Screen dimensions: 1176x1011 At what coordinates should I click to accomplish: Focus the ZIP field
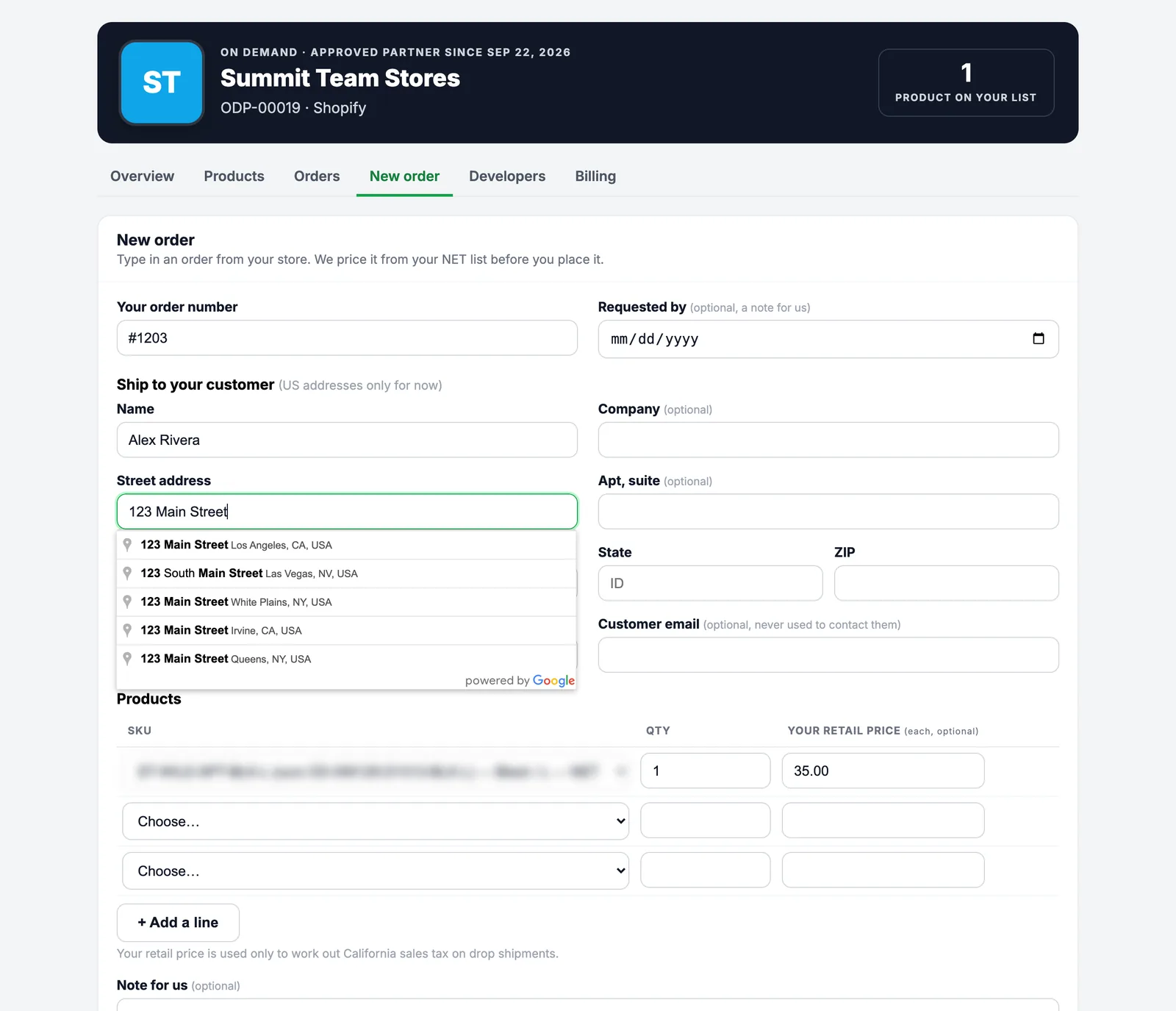[x=947, y=583]
